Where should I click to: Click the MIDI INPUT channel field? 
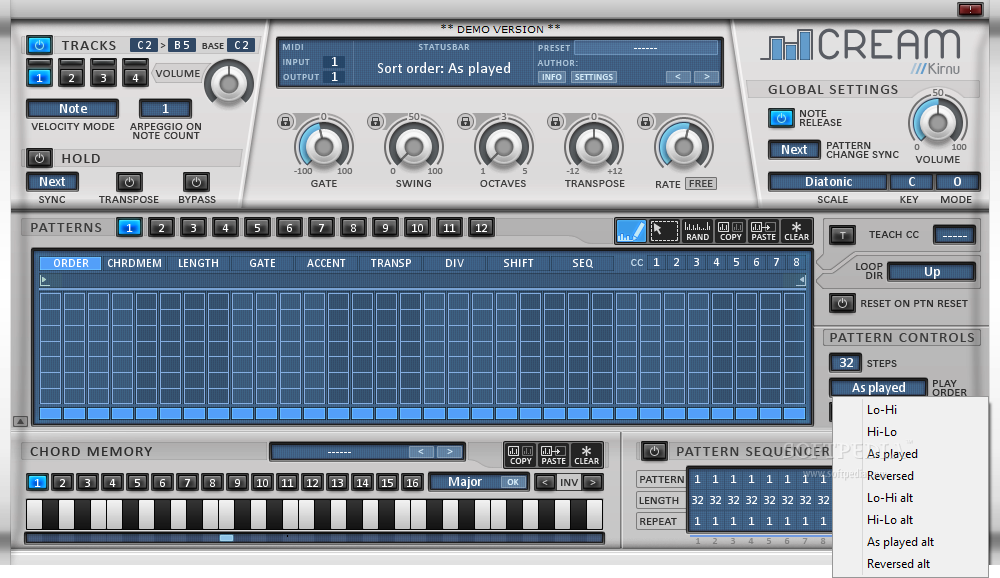pyautogui.click(x=334, y=62)
